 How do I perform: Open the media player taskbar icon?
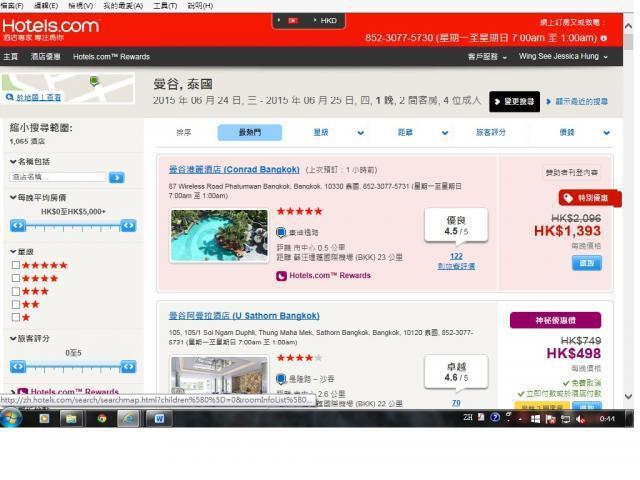click(44, 418)
